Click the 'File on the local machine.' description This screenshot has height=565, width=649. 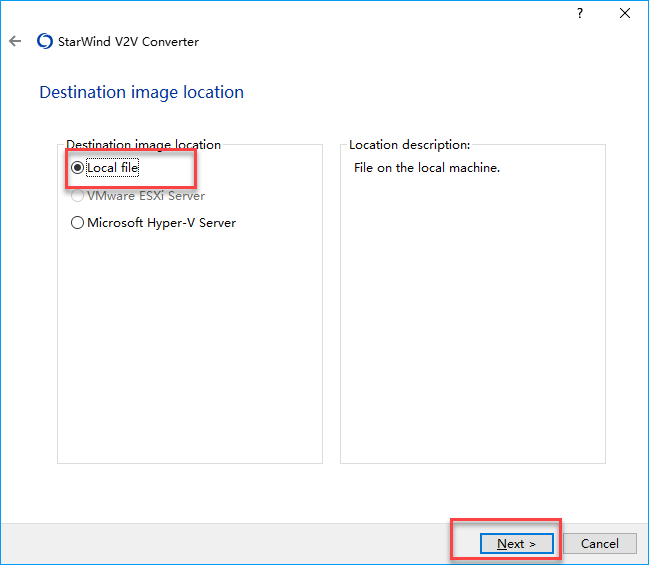[427, 168]
